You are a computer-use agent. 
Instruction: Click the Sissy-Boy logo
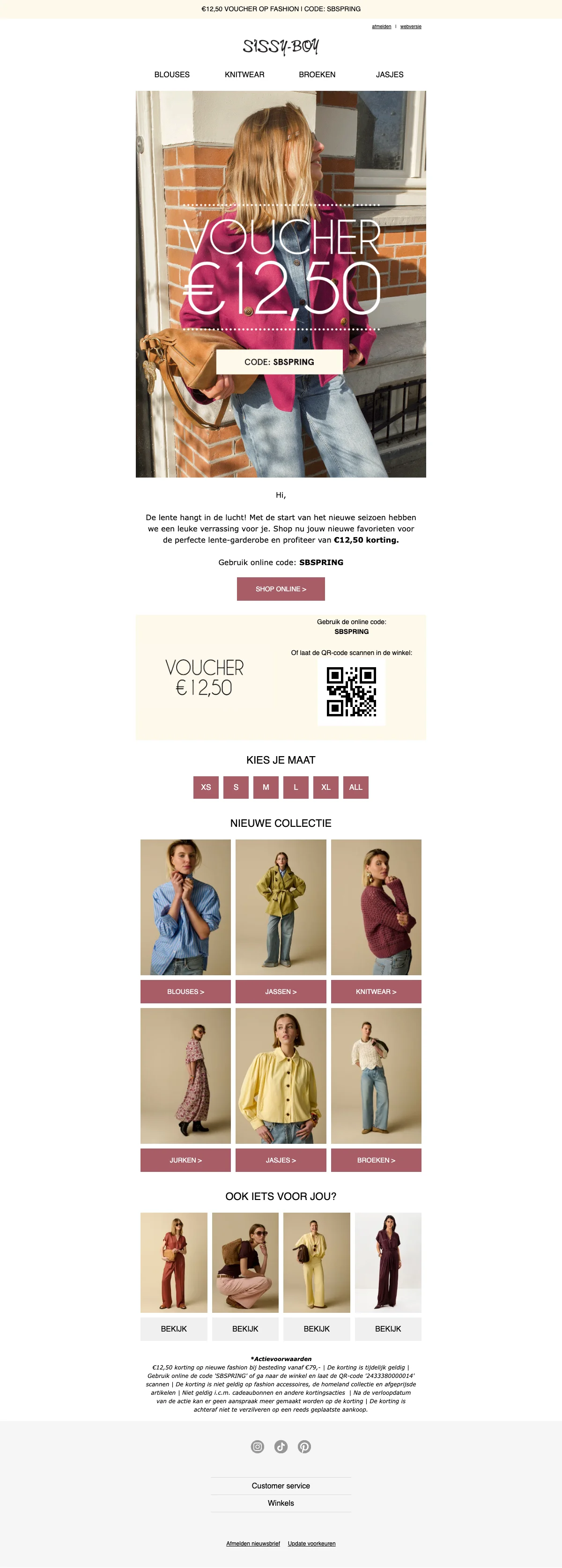[281, 46]
